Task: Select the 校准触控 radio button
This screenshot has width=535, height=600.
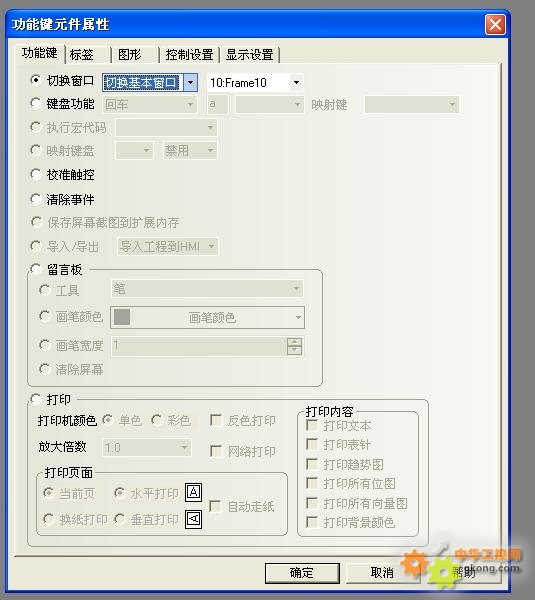Action: pyautogui.click(x=36, y=174)
